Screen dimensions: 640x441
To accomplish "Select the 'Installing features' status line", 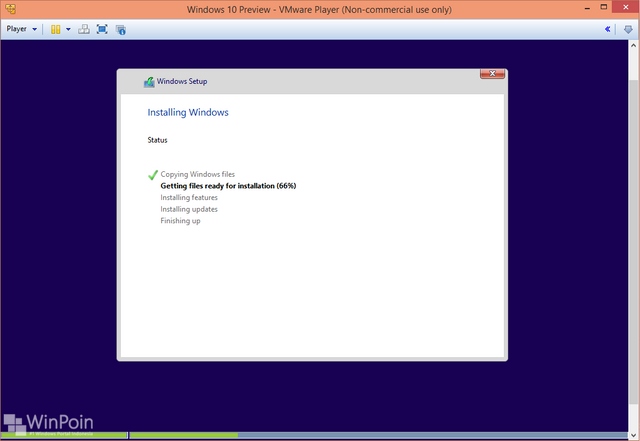I will 189,198.
